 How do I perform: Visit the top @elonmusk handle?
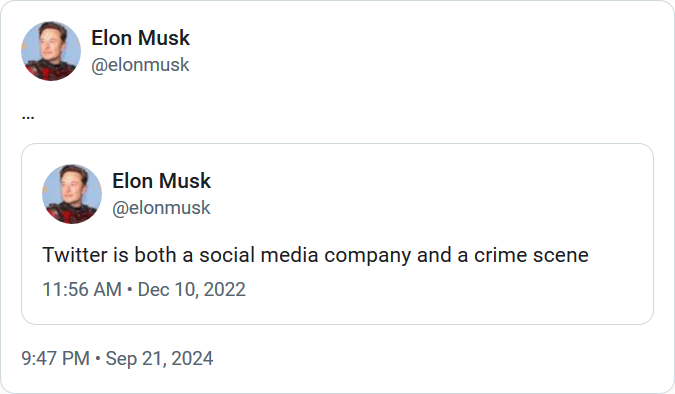click(x=140, y=65)
